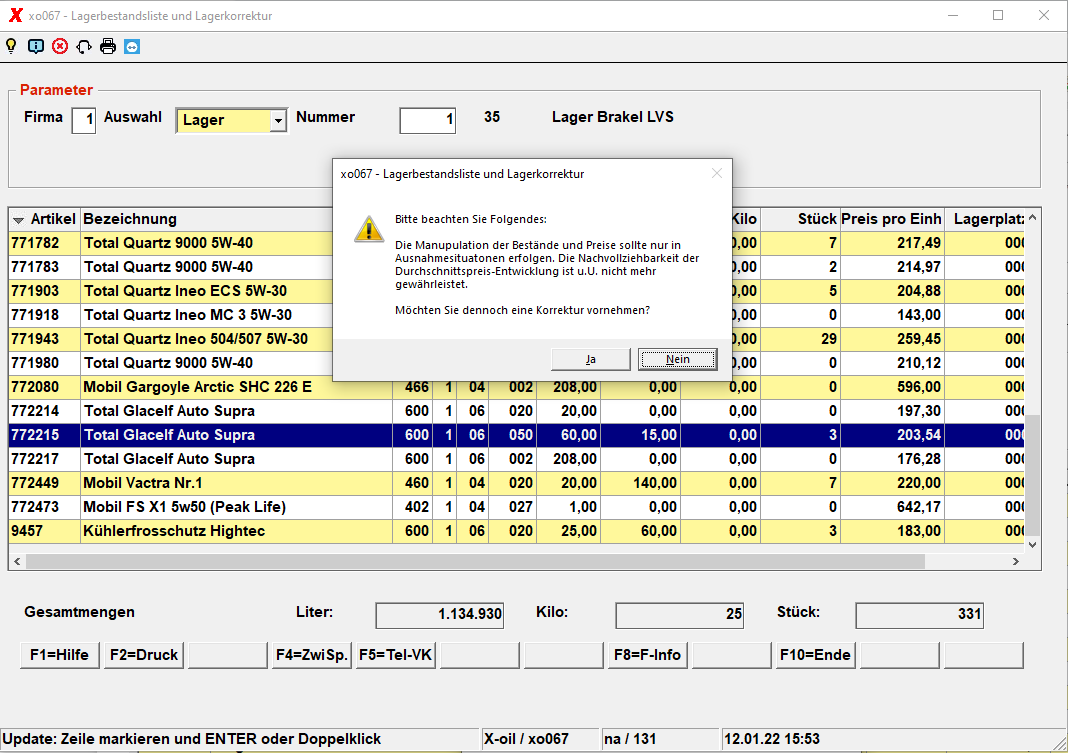This screenshot has height=753, width=1068.
Task: Maximize the xo067 main window
Action: pos(998,15)
